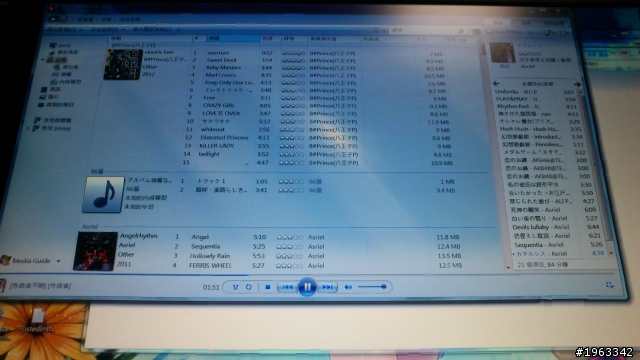Open the Trustedinst desktop file icon

pyautogui.click(x=37, y=320)
